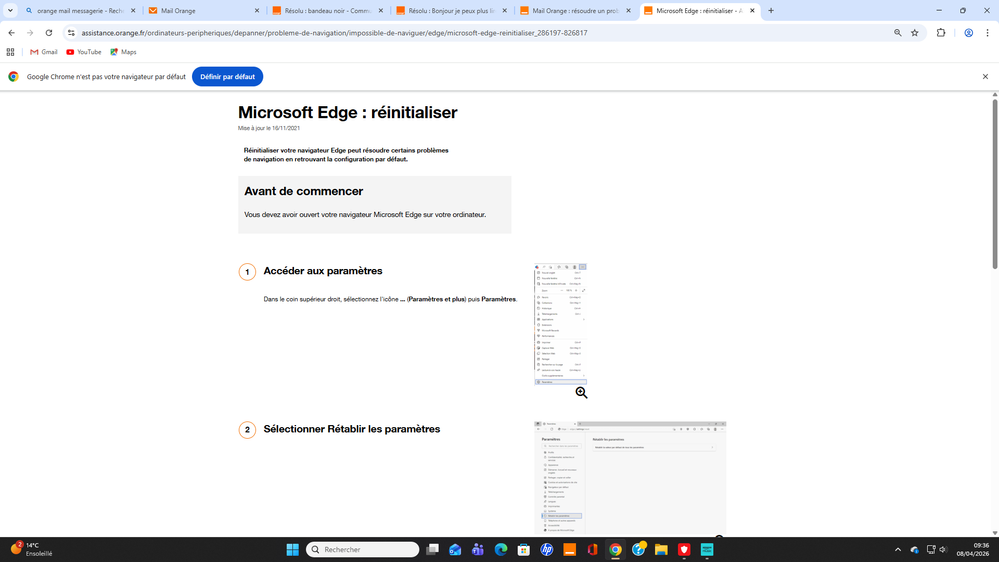
Task: Enlarge step 1 screenshot with magnifier icon
Action: click(x=581, y=393)
